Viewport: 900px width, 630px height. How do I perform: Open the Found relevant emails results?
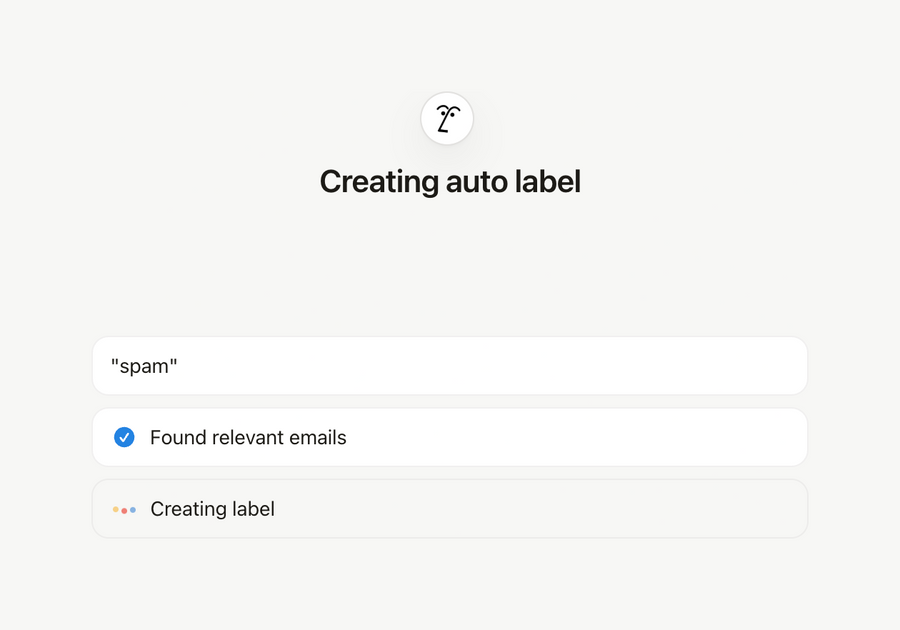click(x=450, y=437)
